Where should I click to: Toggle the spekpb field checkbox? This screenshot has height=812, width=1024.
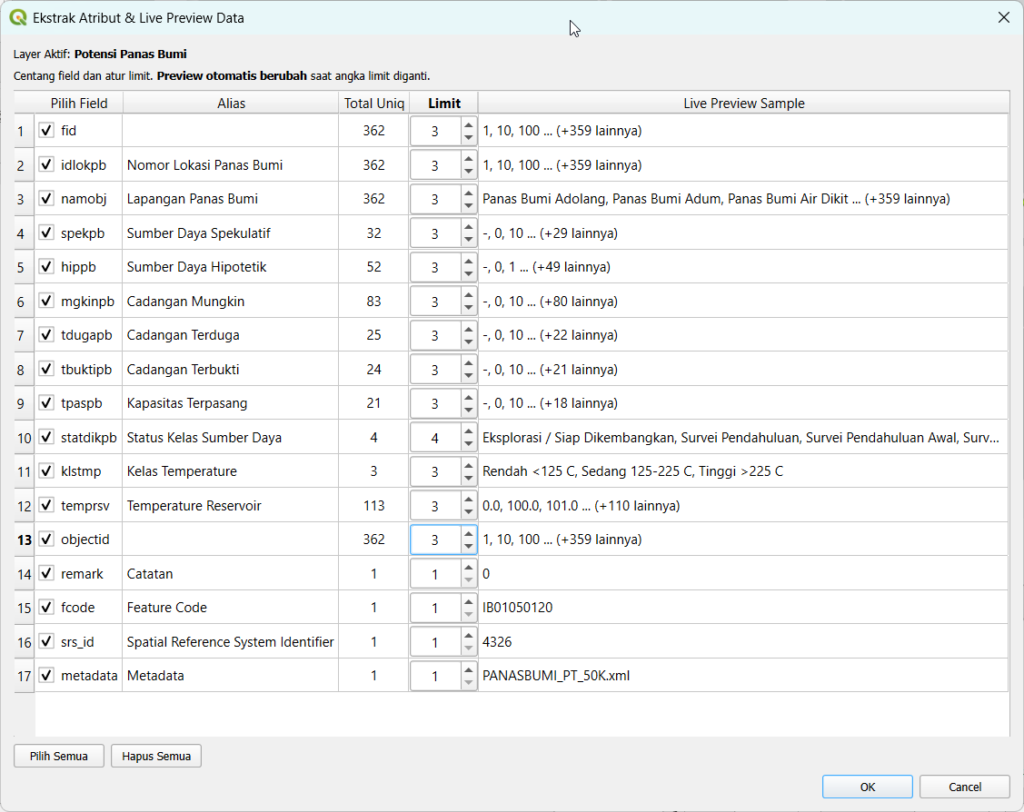46,233
